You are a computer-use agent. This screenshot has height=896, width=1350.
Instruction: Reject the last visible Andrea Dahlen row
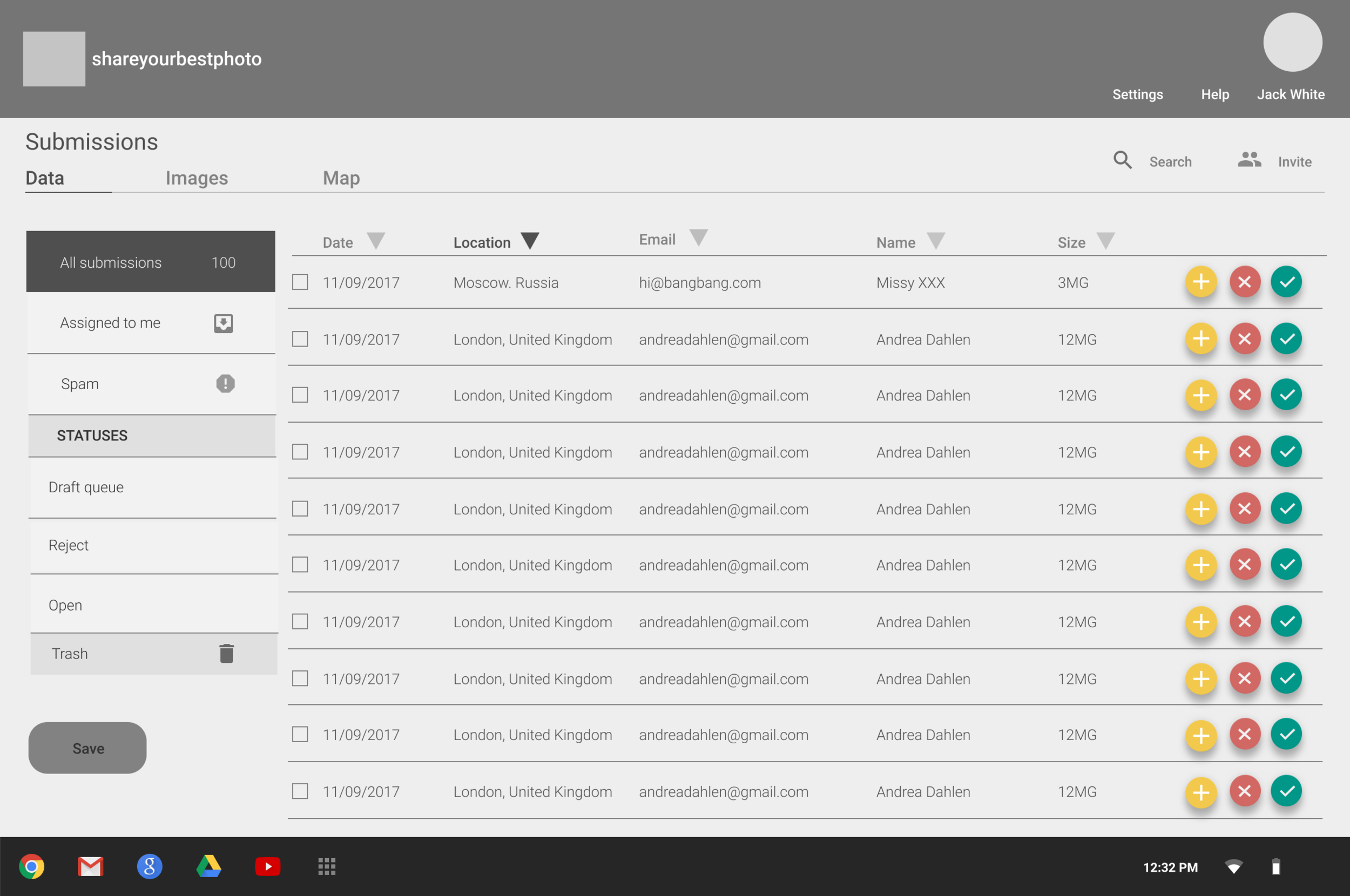1245,791
